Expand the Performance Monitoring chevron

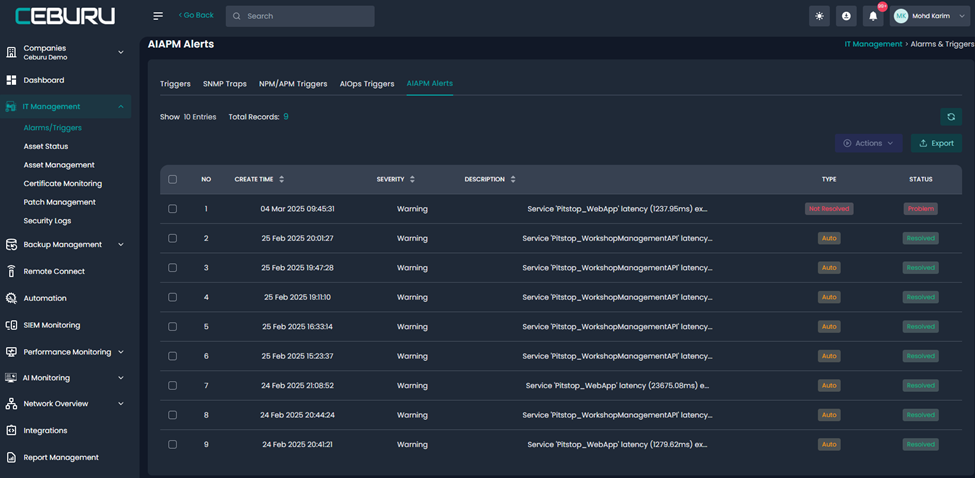[121, 352]
